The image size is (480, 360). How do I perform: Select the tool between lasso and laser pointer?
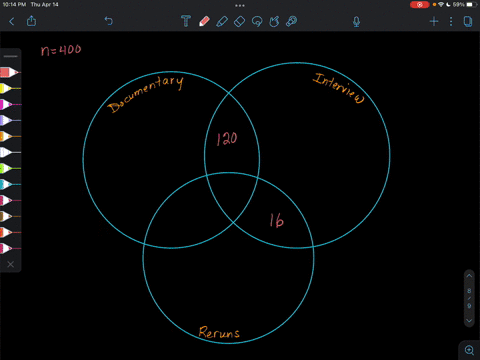tap(274, 21)
